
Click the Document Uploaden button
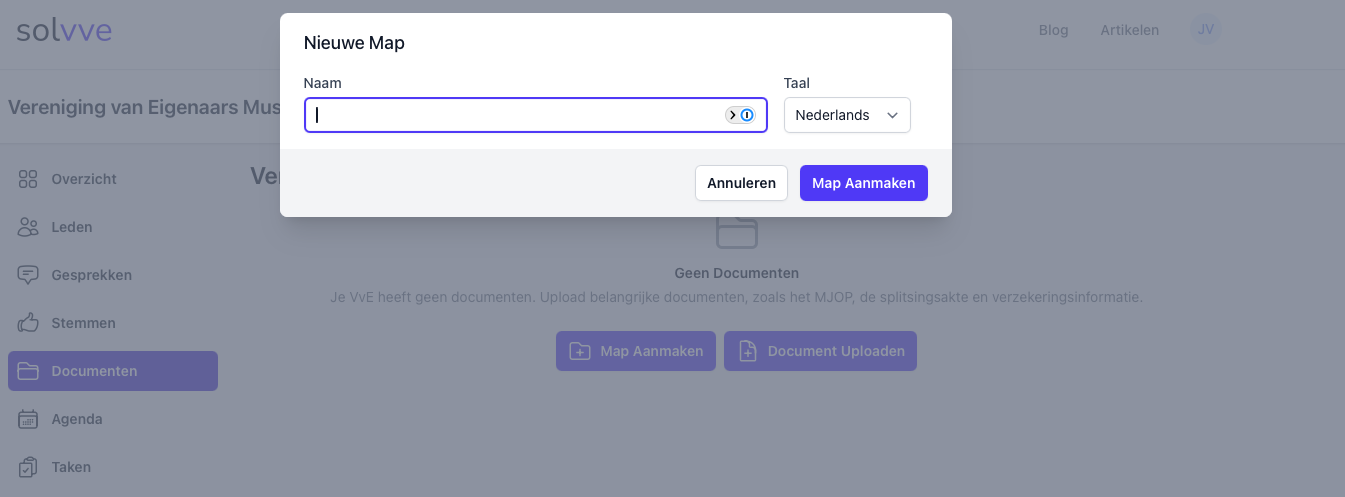click(x=820, y=351)
